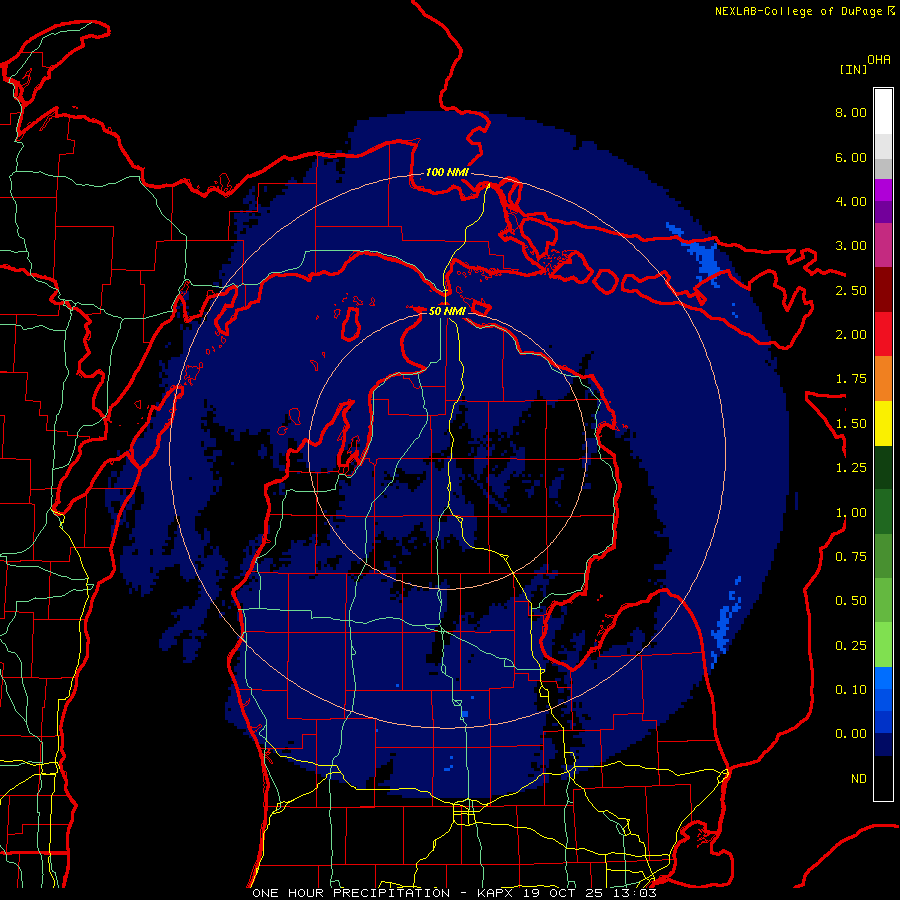Image resolution: width=900 pixels, height=900 pixels.
Task: Pick the darkest green swatch beside 1.25
Action: 883,467
